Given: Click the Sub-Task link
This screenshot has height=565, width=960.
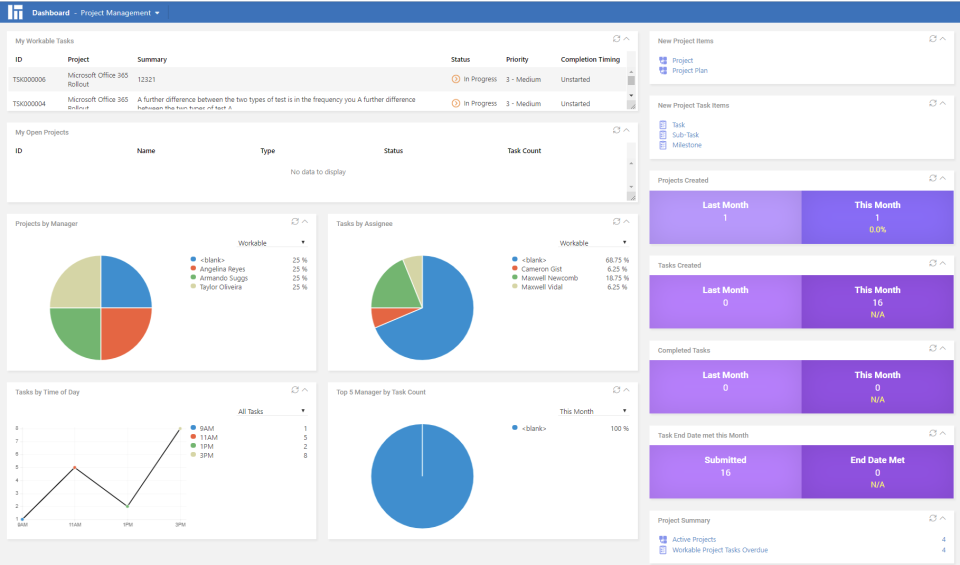Looking at the screenshot, I should pos(685,135).
